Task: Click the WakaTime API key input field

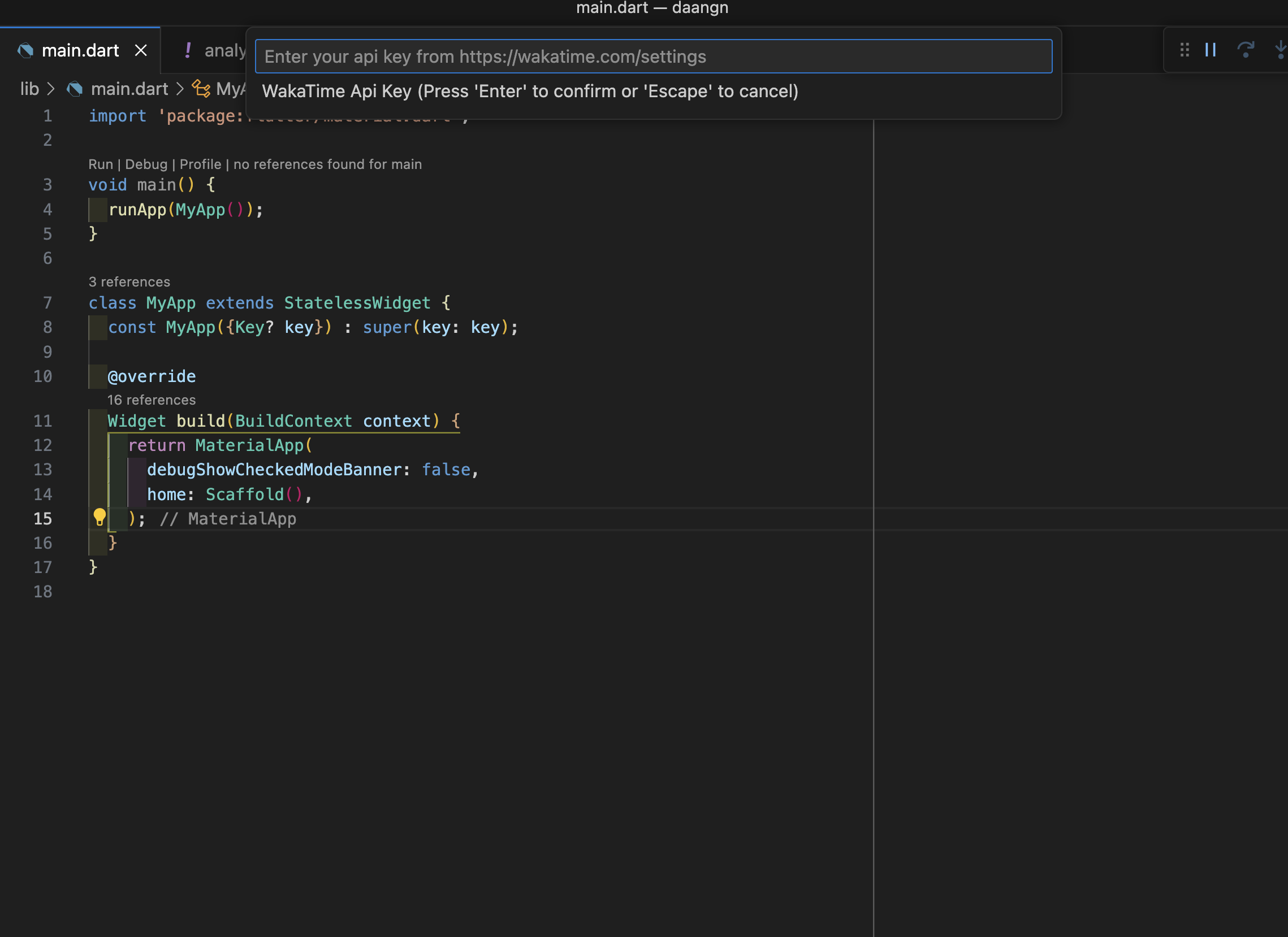Action: (653, 56)
